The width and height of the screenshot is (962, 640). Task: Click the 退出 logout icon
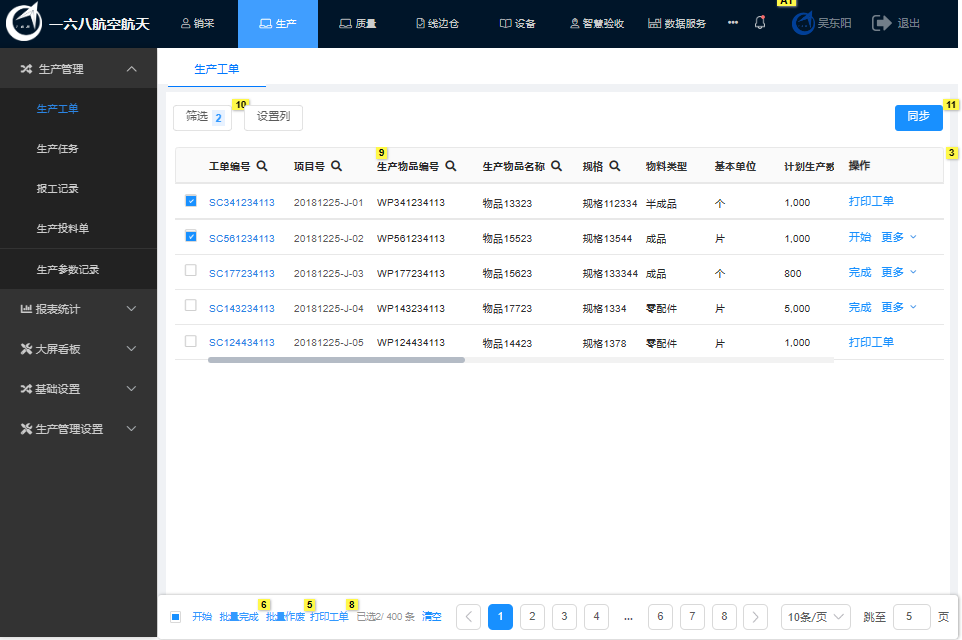pyautogui.click(x=882, y=23)
